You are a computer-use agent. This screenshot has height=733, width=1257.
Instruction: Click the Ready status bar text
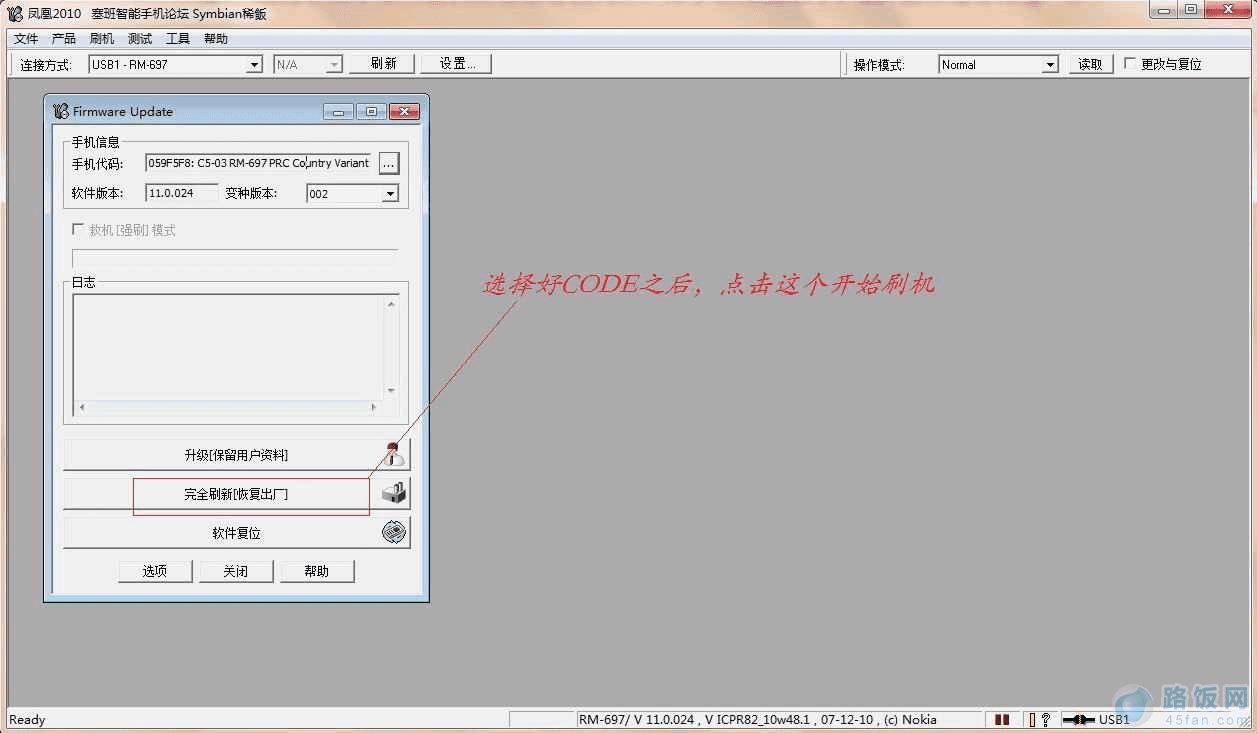point(27,719)
